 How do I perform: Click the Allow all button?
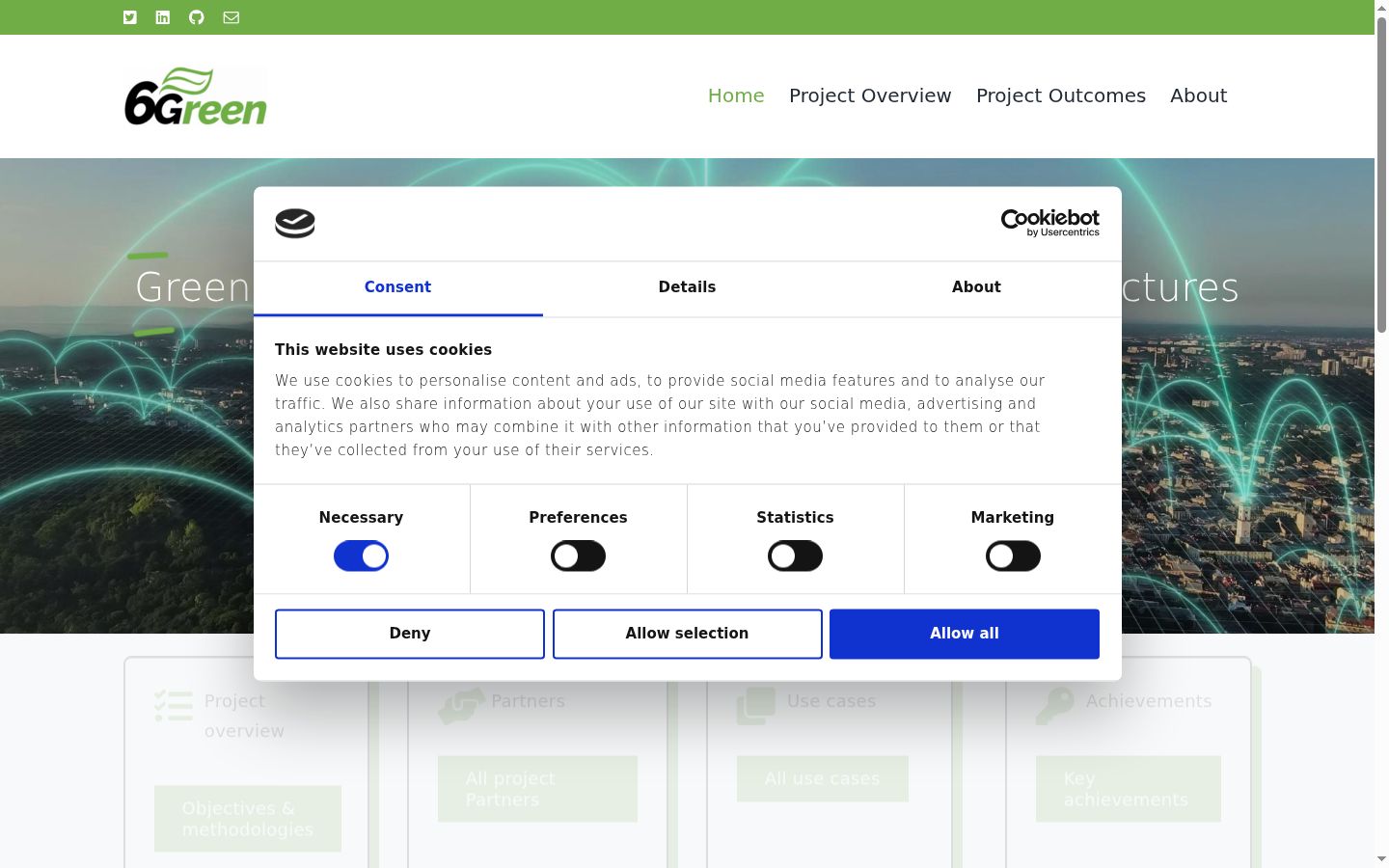965,634
